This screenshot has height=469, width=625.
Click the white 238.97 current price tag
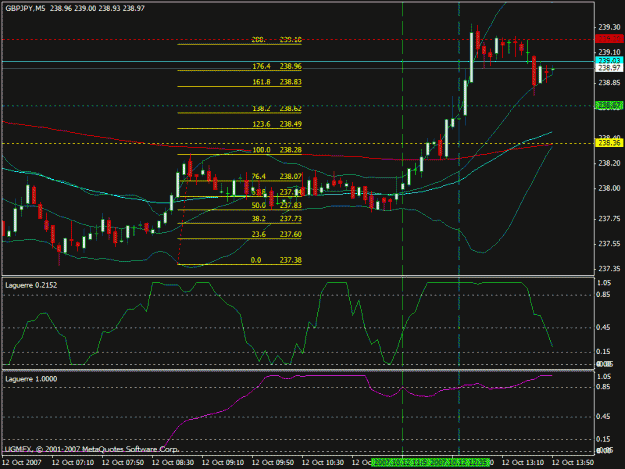[x=609, y=68]
